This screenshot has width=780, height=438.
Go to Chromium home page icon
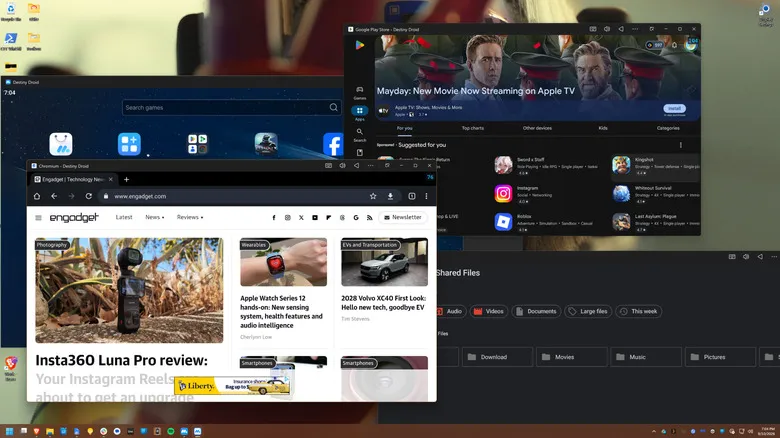[37, 196]
